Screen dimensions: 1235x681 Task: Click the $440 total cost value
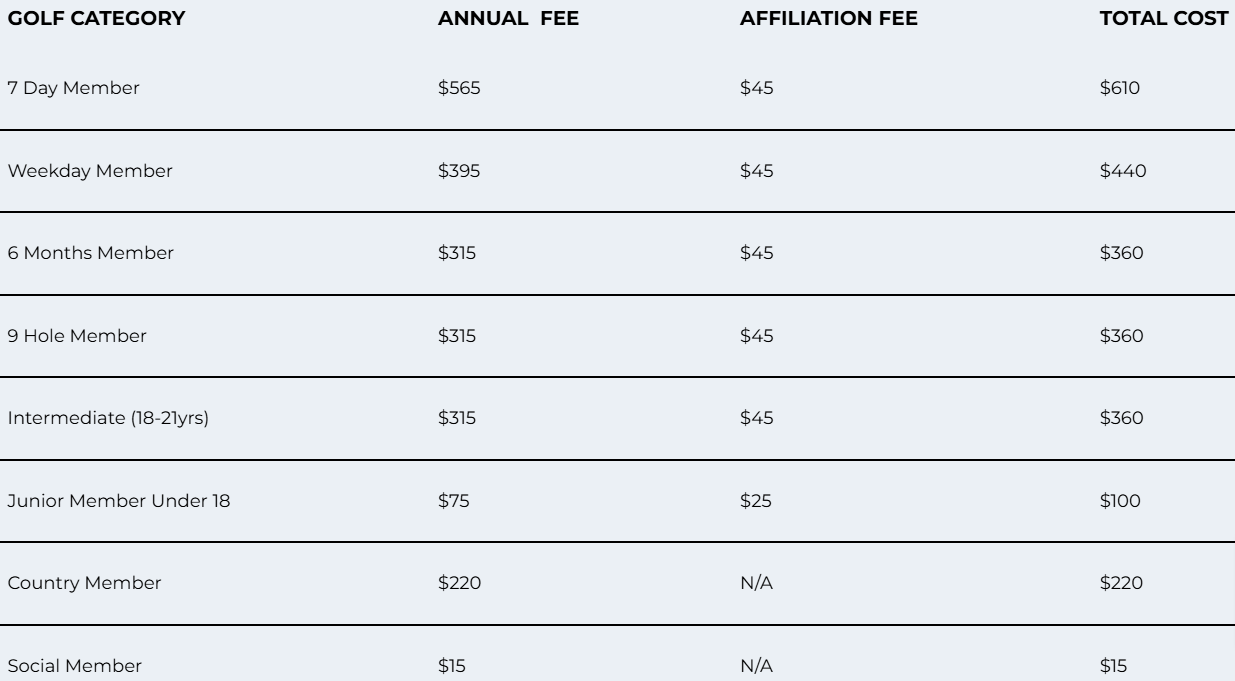[x=1122, y=171]
